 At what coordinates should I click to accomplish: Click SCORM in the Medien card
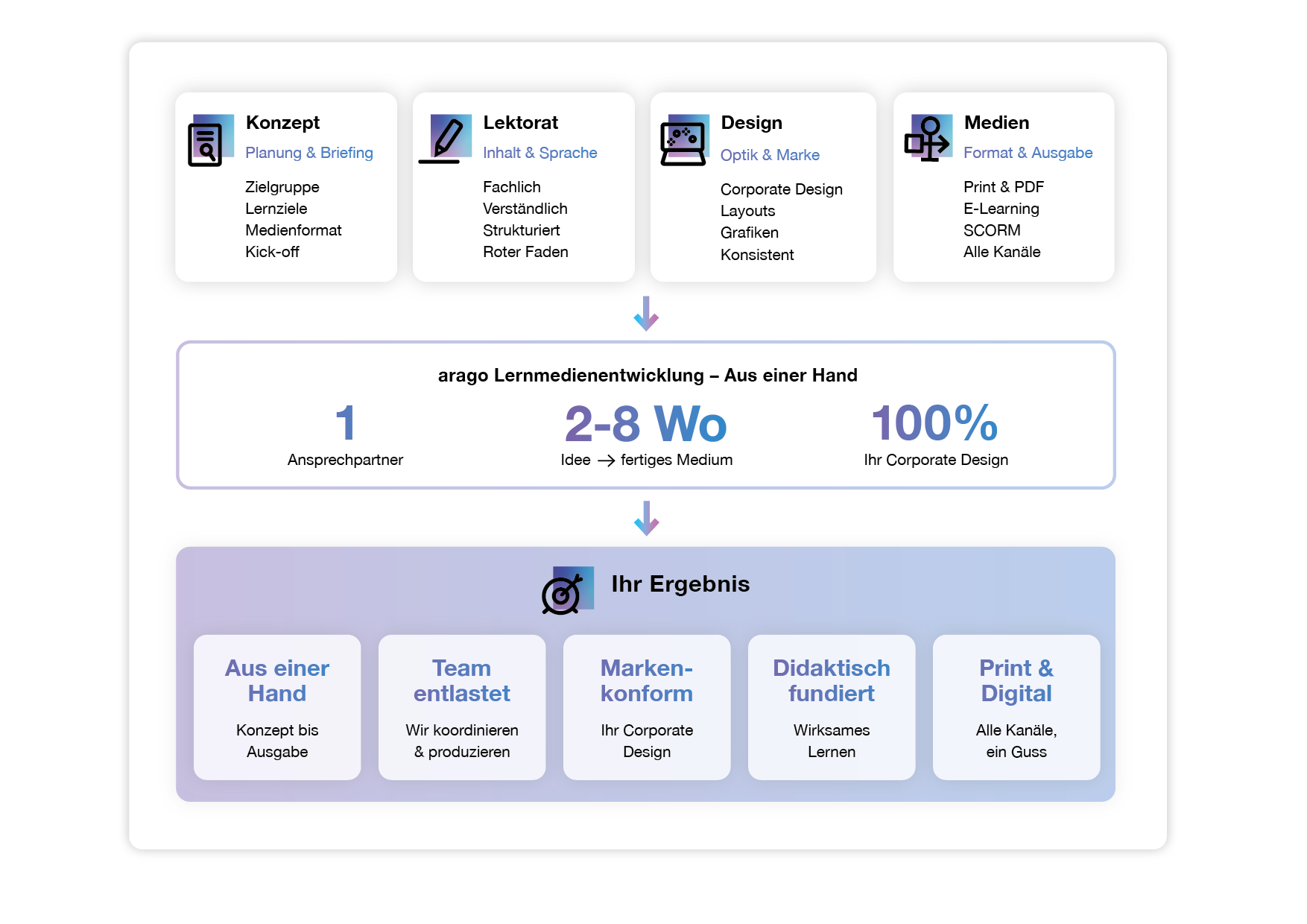coord(992,230)
